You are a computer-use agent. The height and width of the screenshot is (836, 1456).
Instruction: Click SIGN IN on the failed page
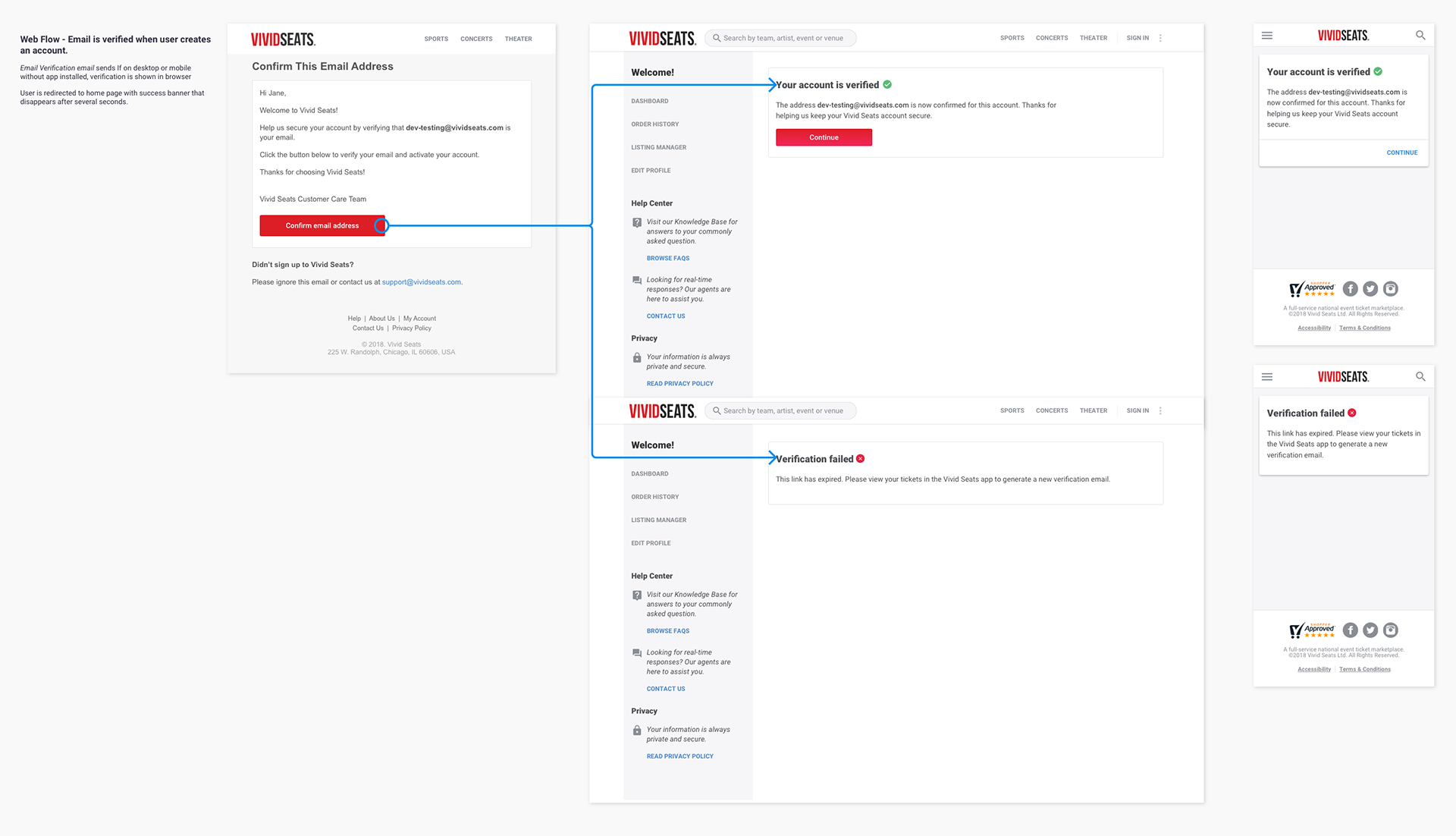(1137, 410)
